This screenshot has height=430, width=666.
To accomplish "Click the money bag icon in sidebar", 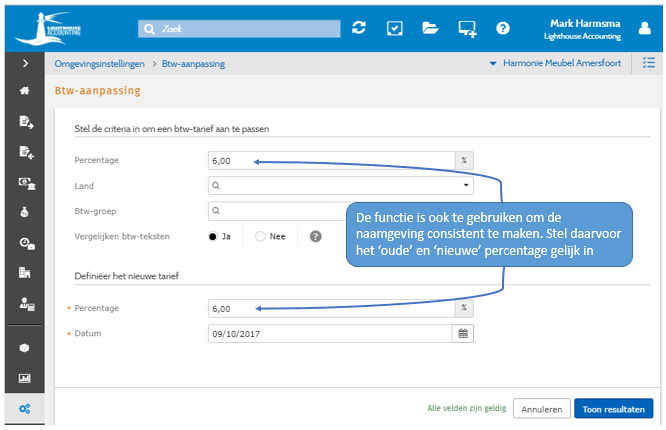I will (25, 212).
